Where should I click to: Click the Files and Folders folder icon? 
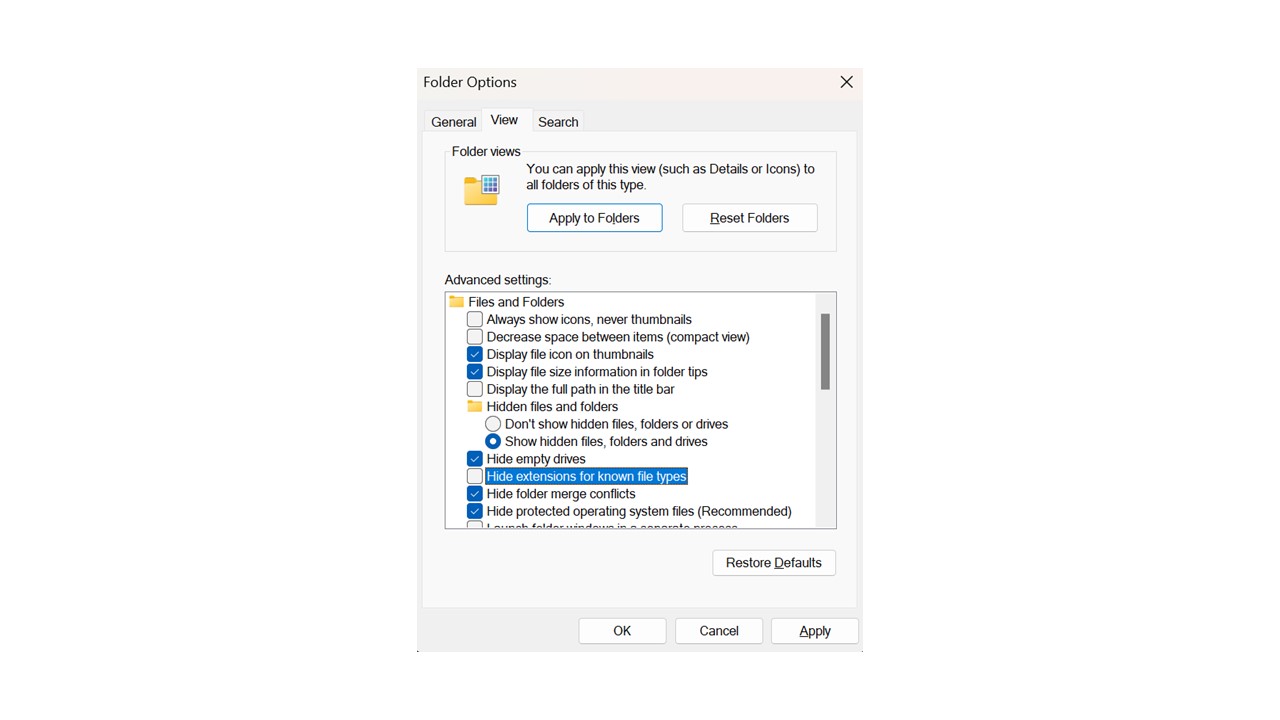457,302
